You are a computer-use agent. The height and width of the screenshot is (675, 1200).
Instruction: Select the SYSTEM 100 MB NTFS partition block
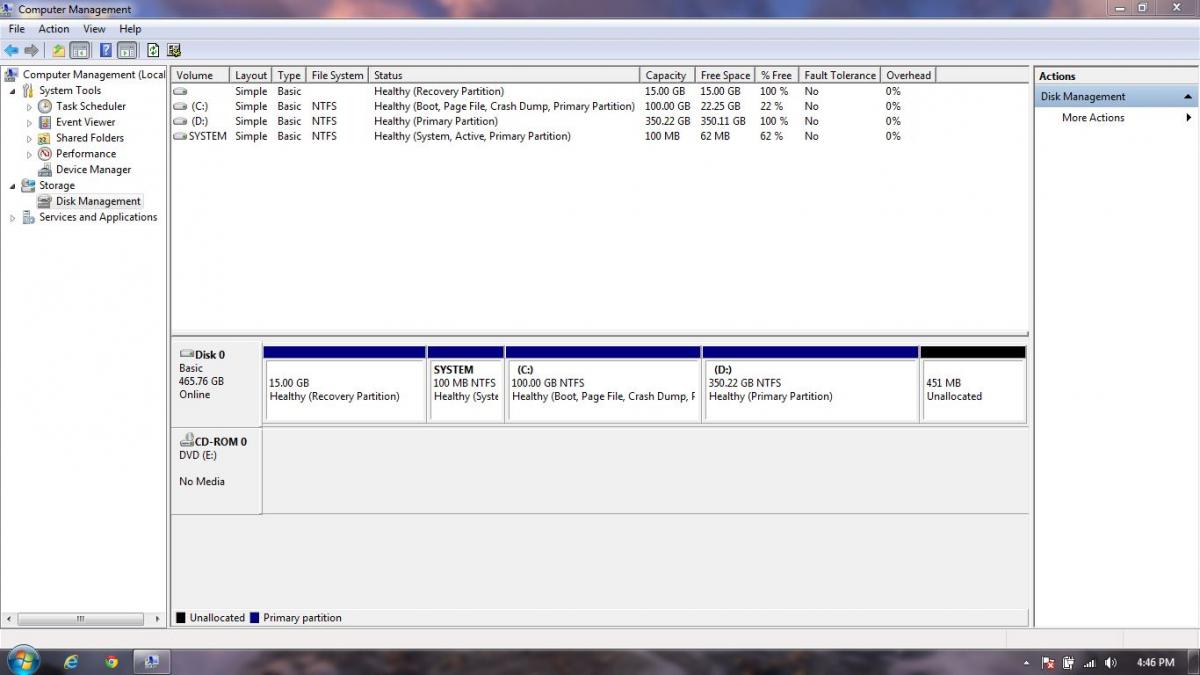coord(465,384)
